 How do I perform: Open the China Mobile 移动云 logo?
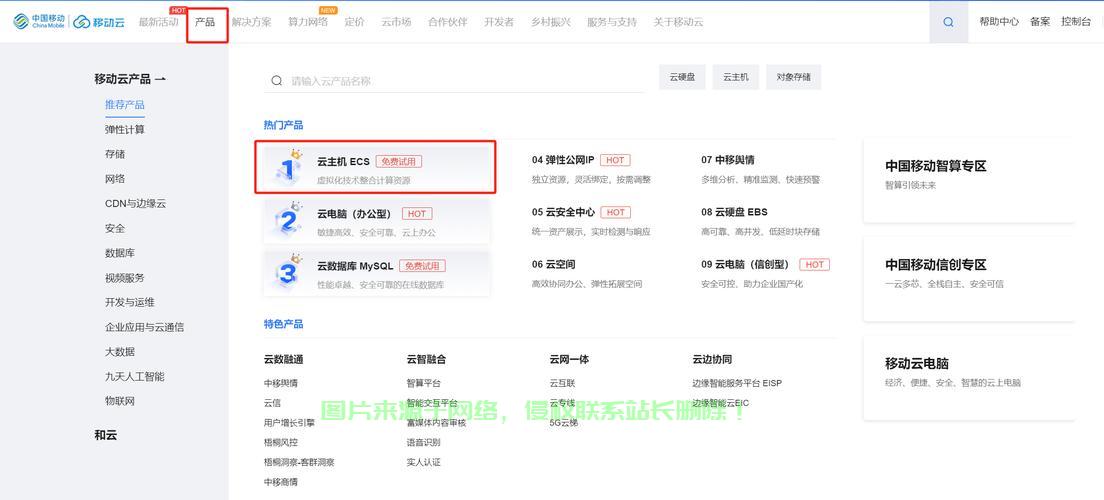click(x=68, y=22)
